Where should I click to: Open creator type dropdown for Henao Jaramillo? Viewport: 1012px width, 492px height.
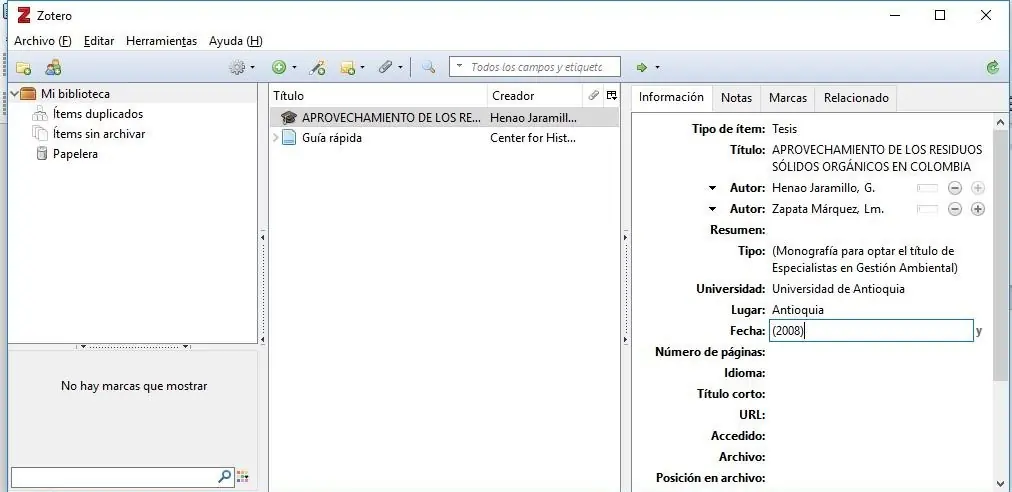[713, 189]
